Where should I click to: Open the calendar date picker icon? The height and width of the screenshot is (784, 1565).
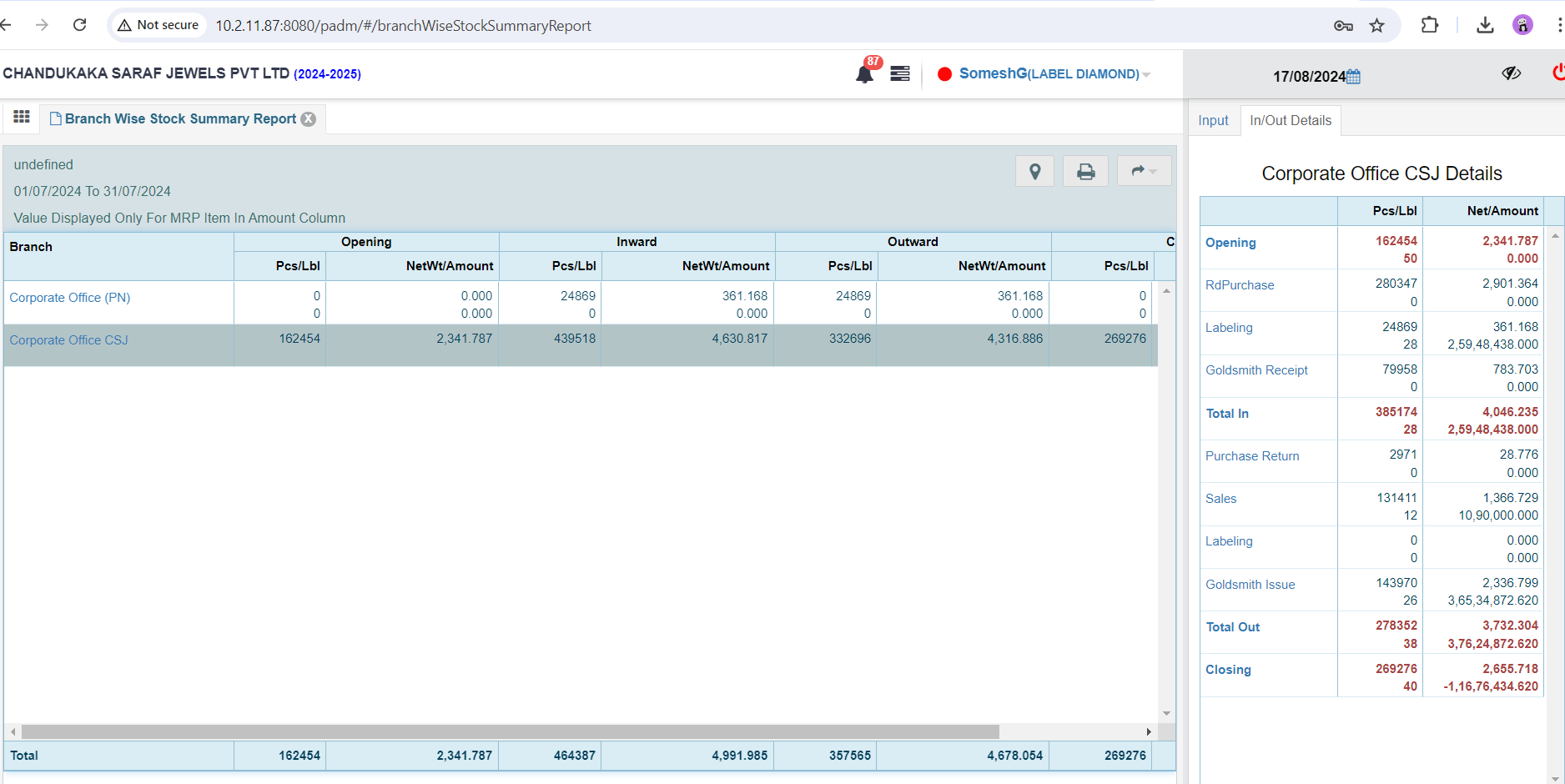point(1353,77)
